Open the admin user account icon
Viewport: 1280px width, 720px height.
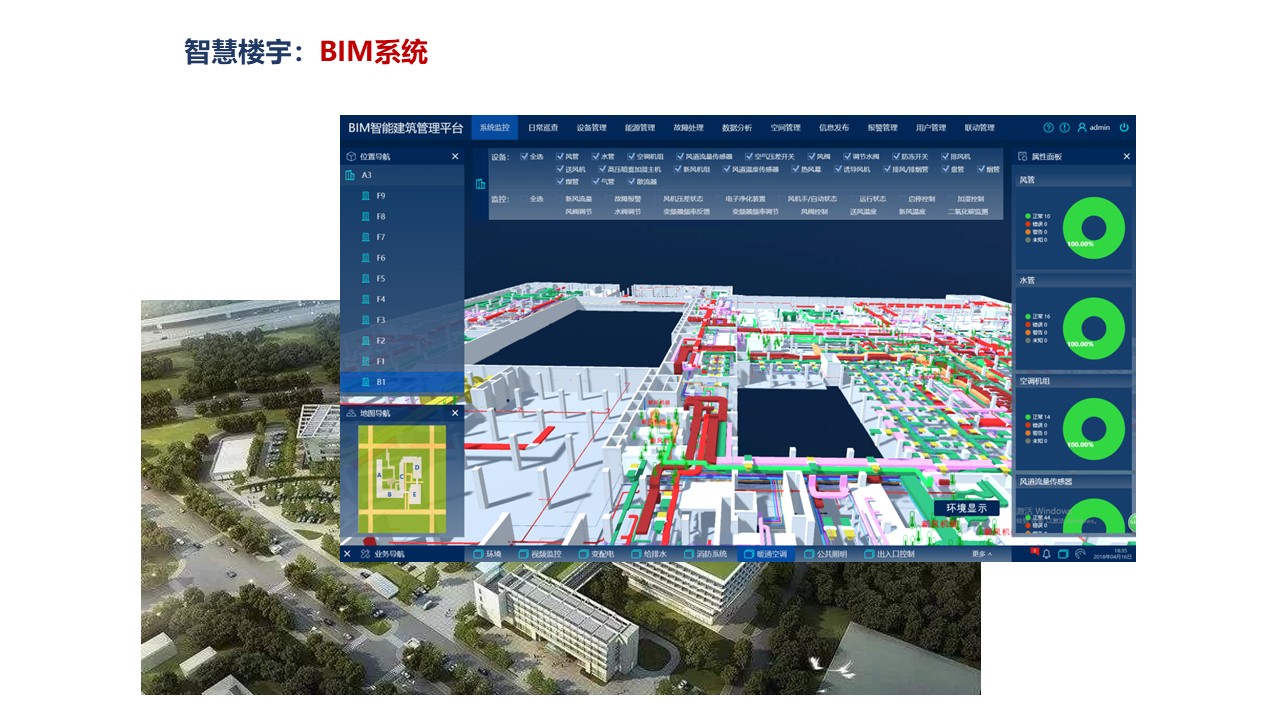click(1082, 128)
